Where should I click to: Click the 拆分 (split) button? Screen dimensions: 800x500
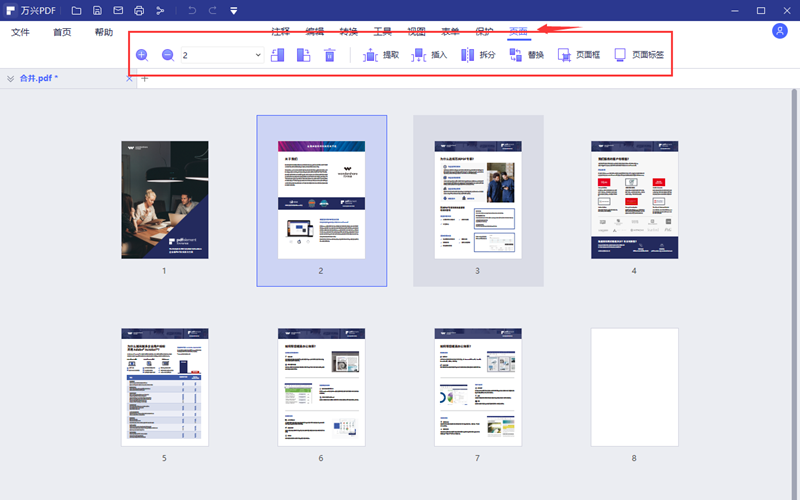[x=478, y=55]
